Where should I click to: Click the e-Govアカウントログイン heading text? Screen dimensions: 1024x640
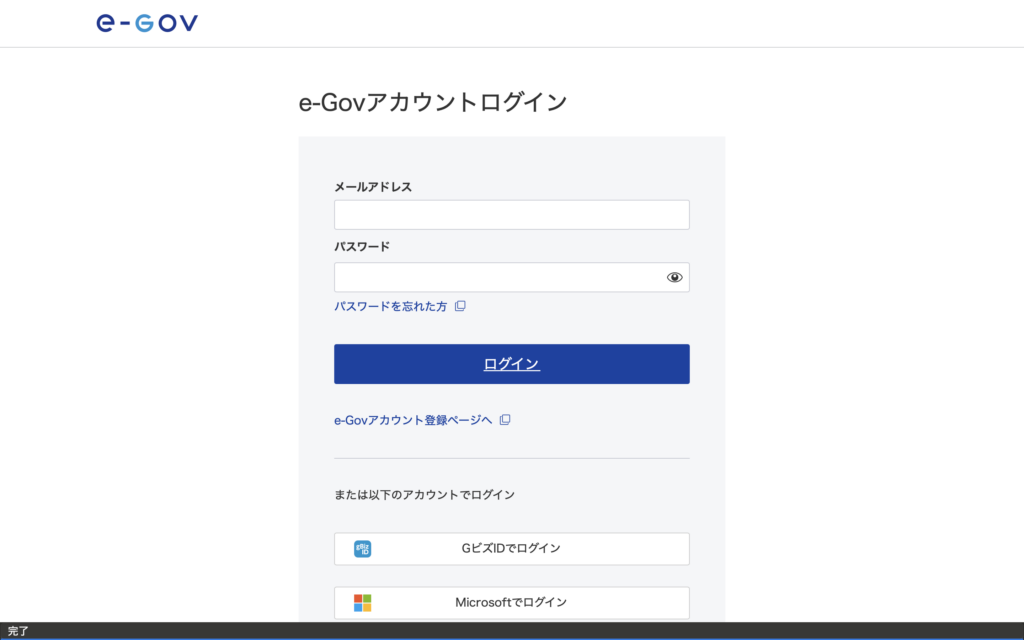pyautogui.click(x=432, y=103)
